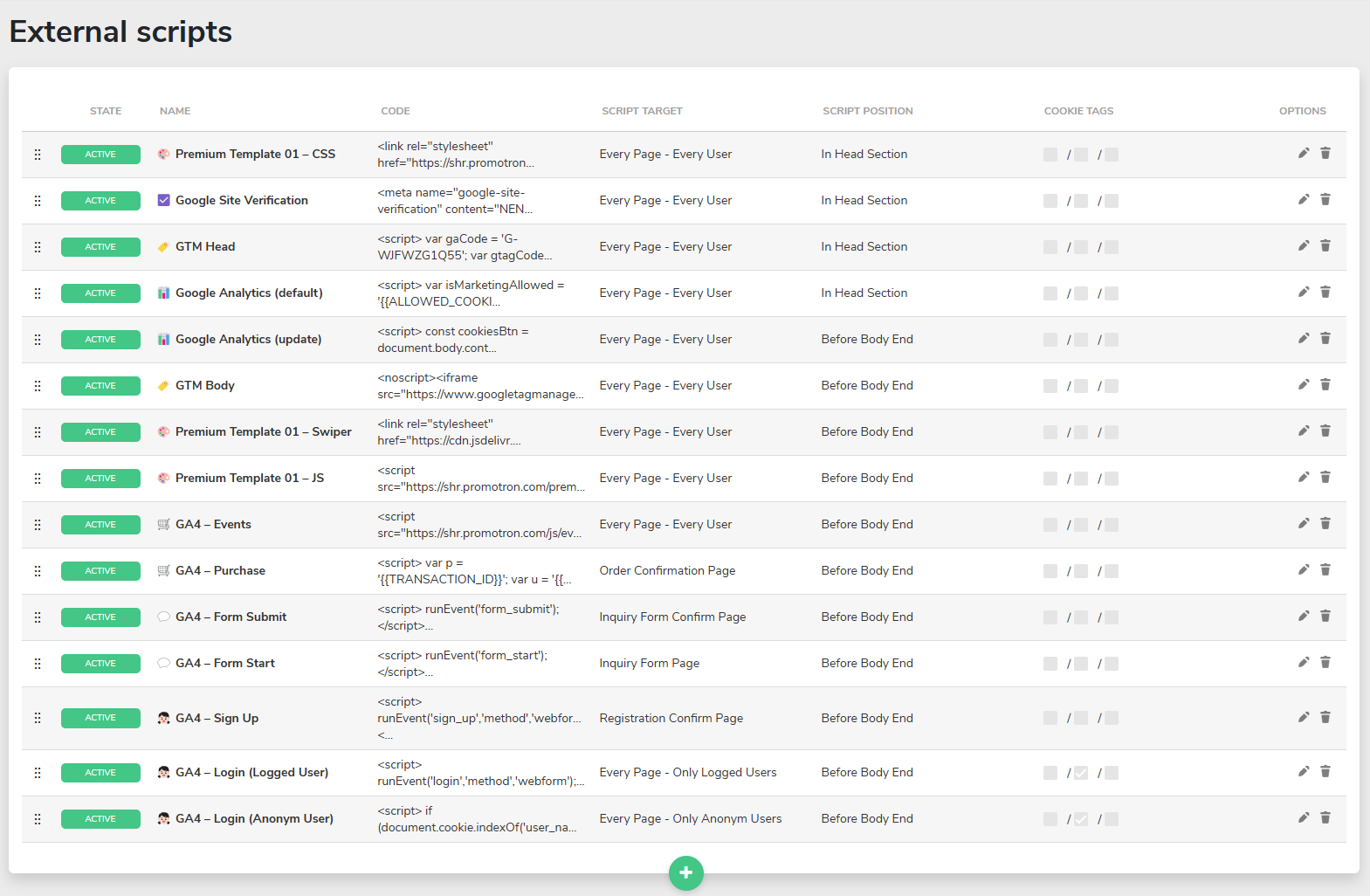Screen dimensions: 1370x896
Task: Delete the GA4 – Purchase script
Action: coord(1325,569)
